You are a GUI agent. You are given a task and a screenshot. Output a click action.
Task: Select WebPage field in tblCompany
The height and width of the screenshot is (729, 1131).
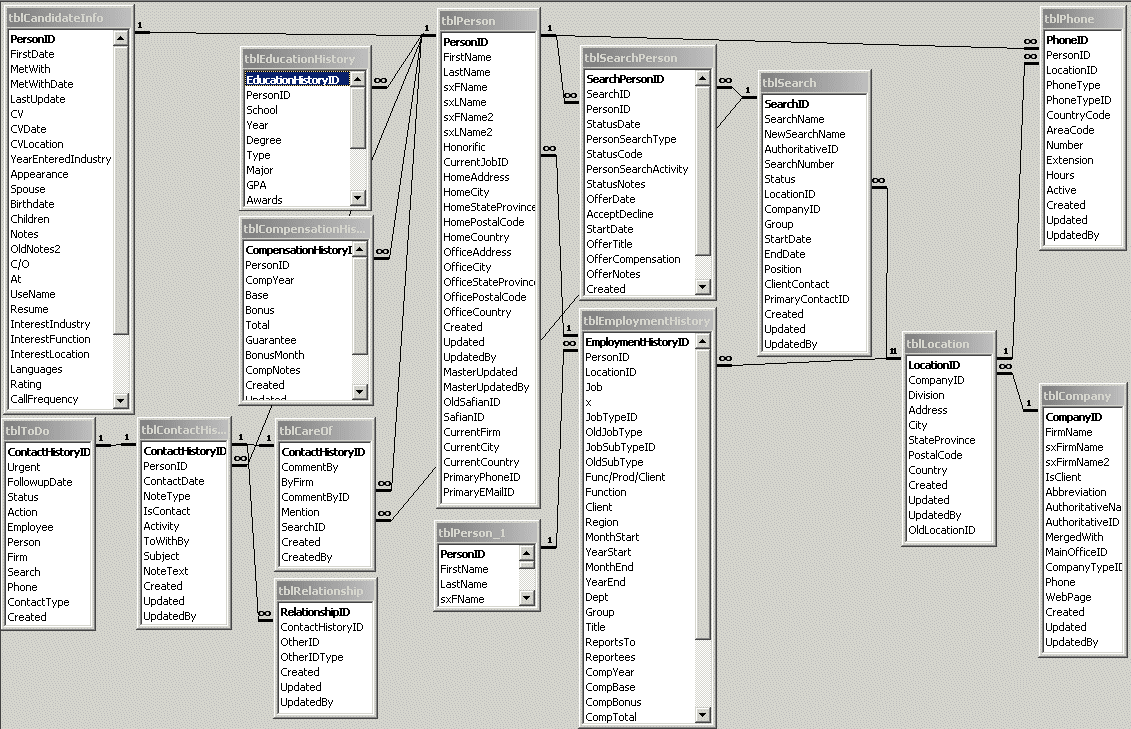[1068, 597]
